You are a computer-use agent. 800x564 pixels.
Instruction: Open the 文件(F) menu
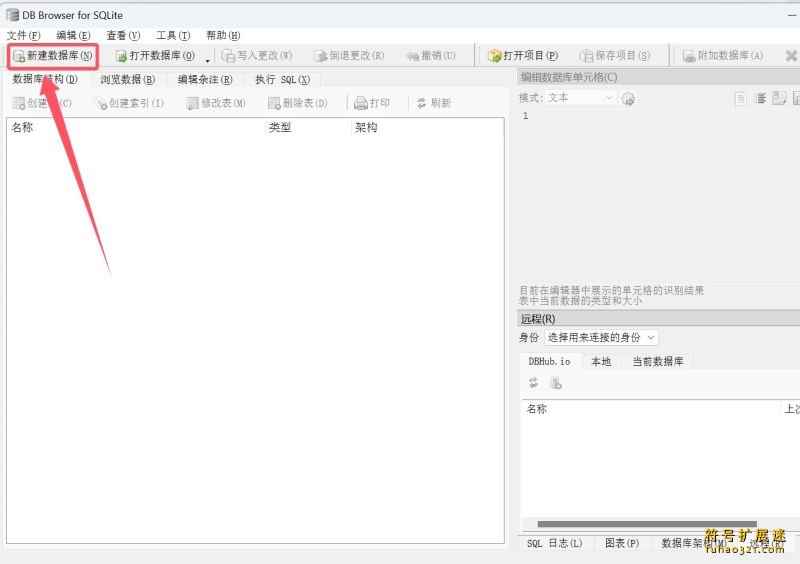tap(23, 35)
